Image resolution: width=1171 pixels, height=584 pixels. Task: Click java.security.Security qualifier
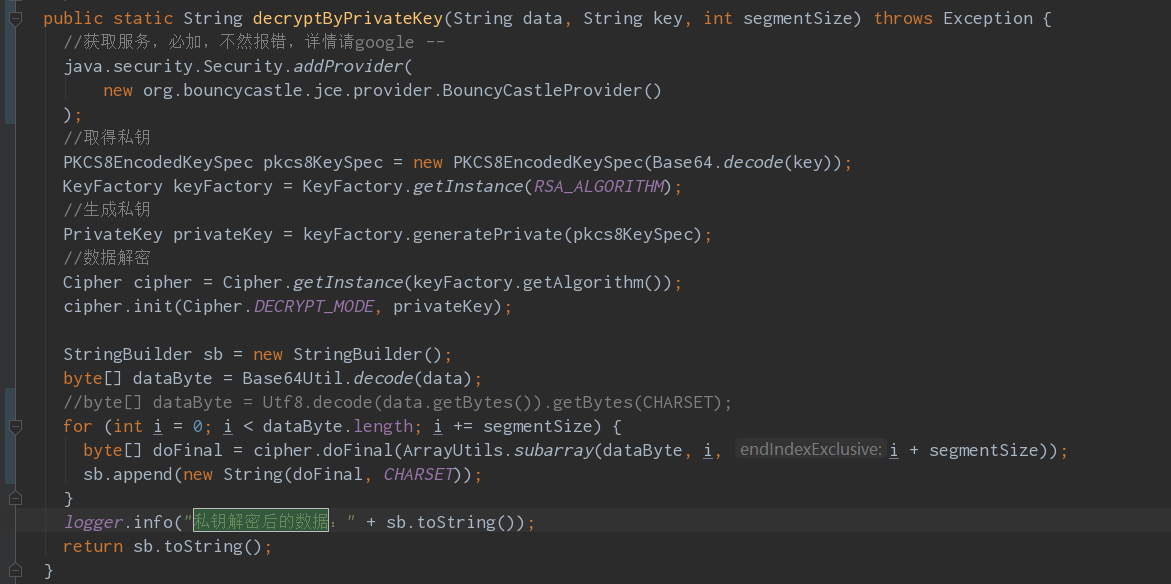(x=173, y=66)
